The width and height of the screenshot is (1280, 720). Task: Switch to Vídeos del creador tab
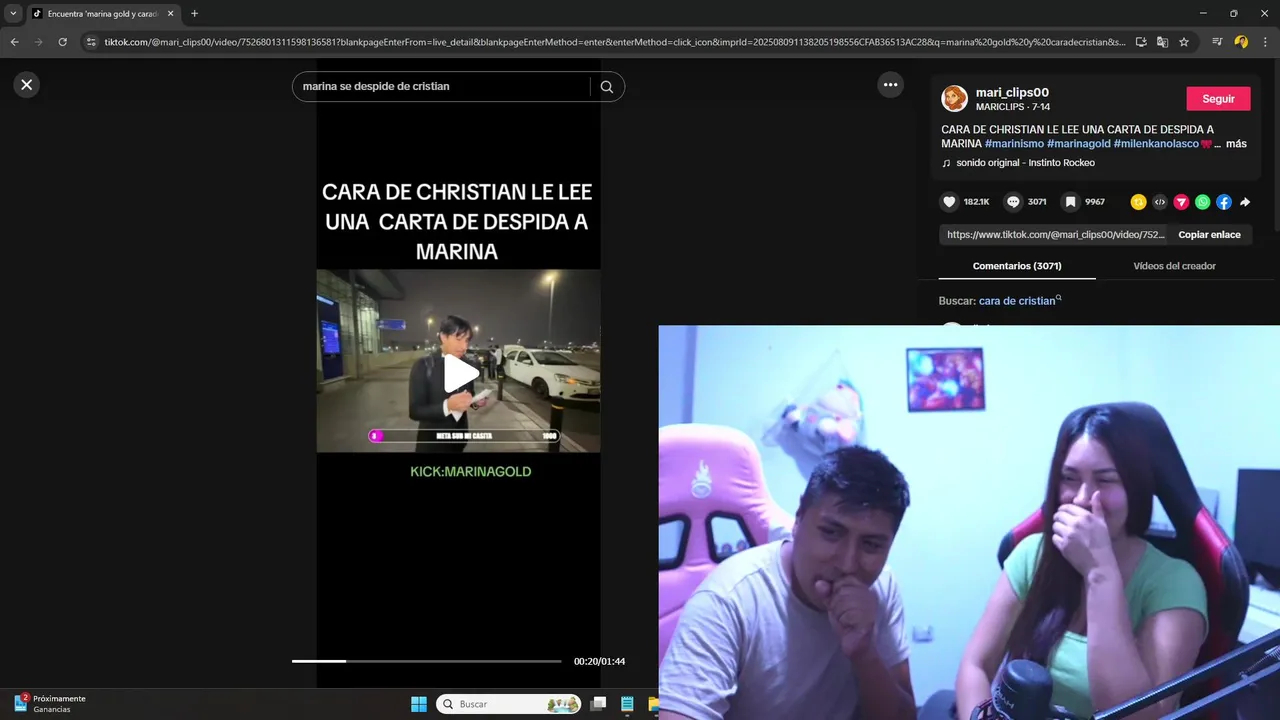pos(1174,266)
